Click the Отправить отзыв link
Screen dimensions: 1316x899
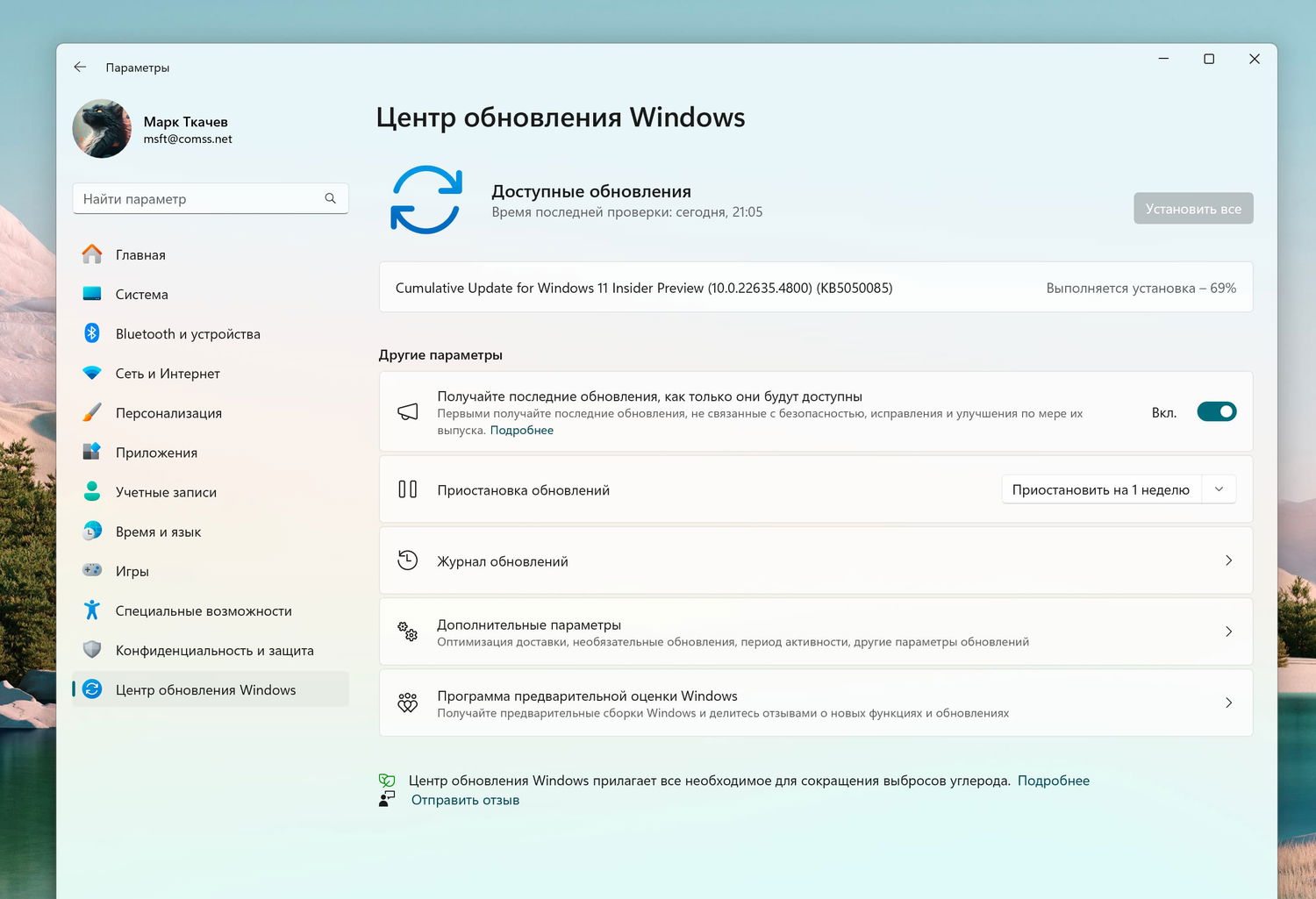(465, 800)
